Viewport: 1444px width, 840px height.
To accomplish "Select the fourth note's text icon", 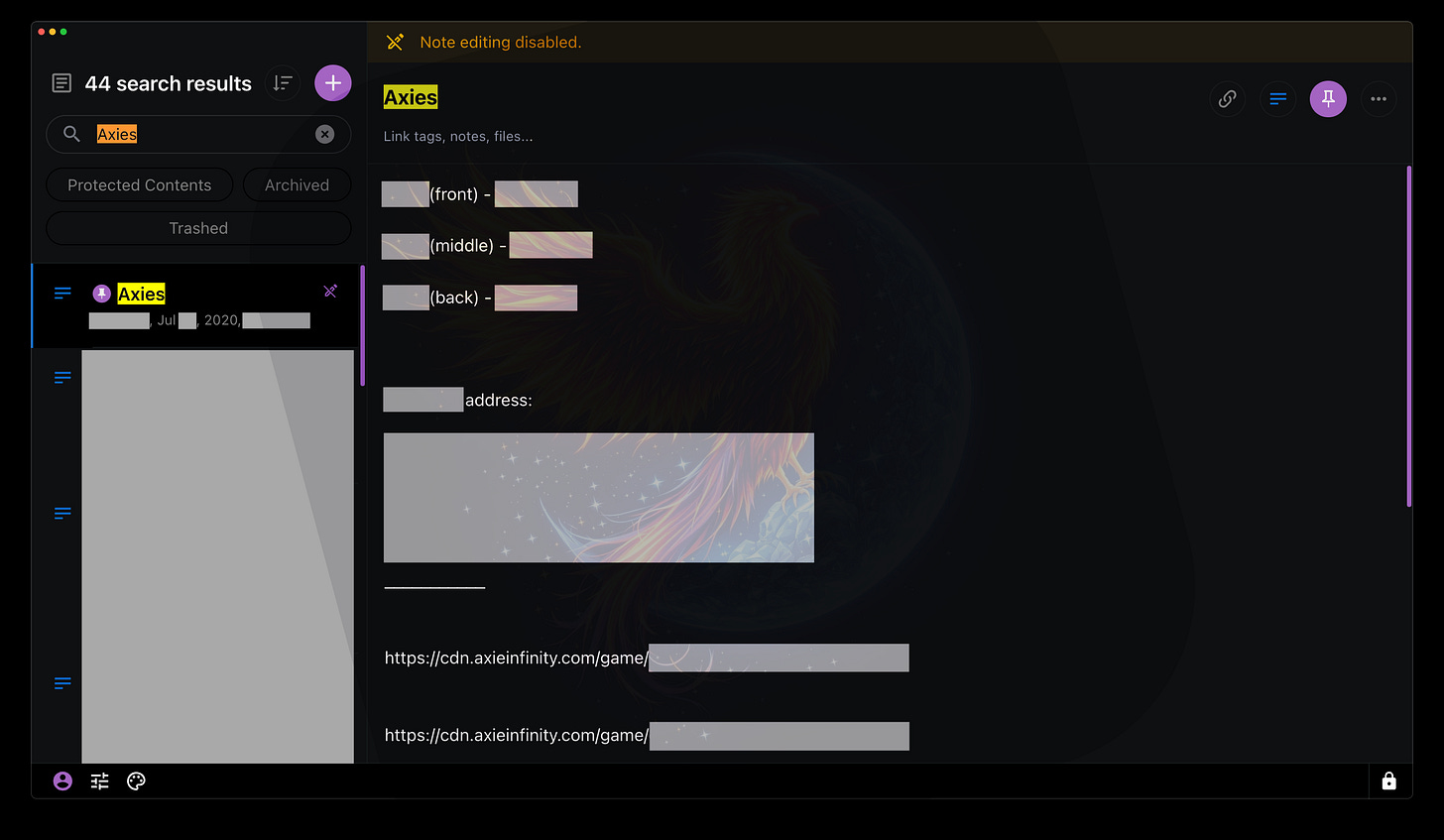I will (x=62, y=683).
